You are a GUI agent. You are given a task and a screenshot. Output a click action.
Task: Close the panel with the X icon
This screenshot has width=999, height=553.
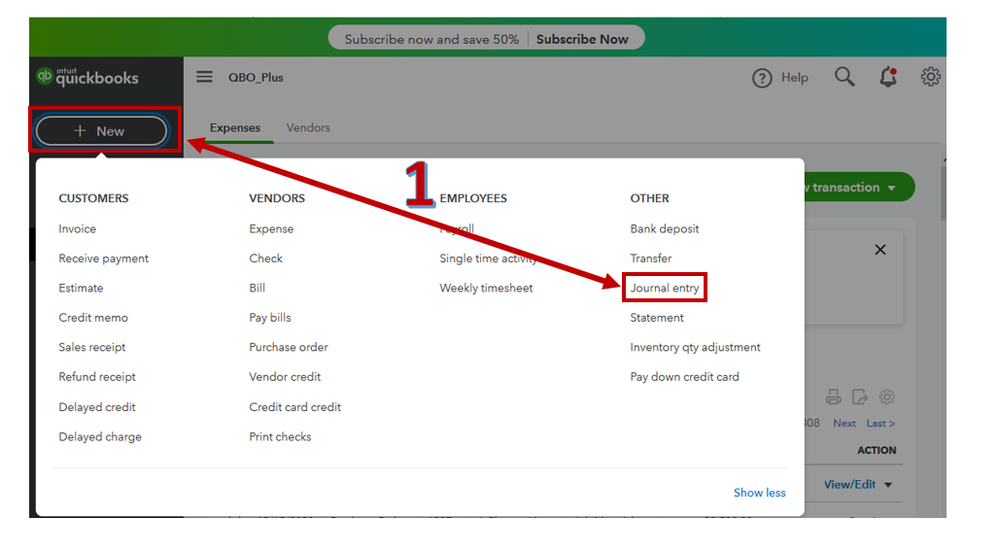[x=880, y=250]
